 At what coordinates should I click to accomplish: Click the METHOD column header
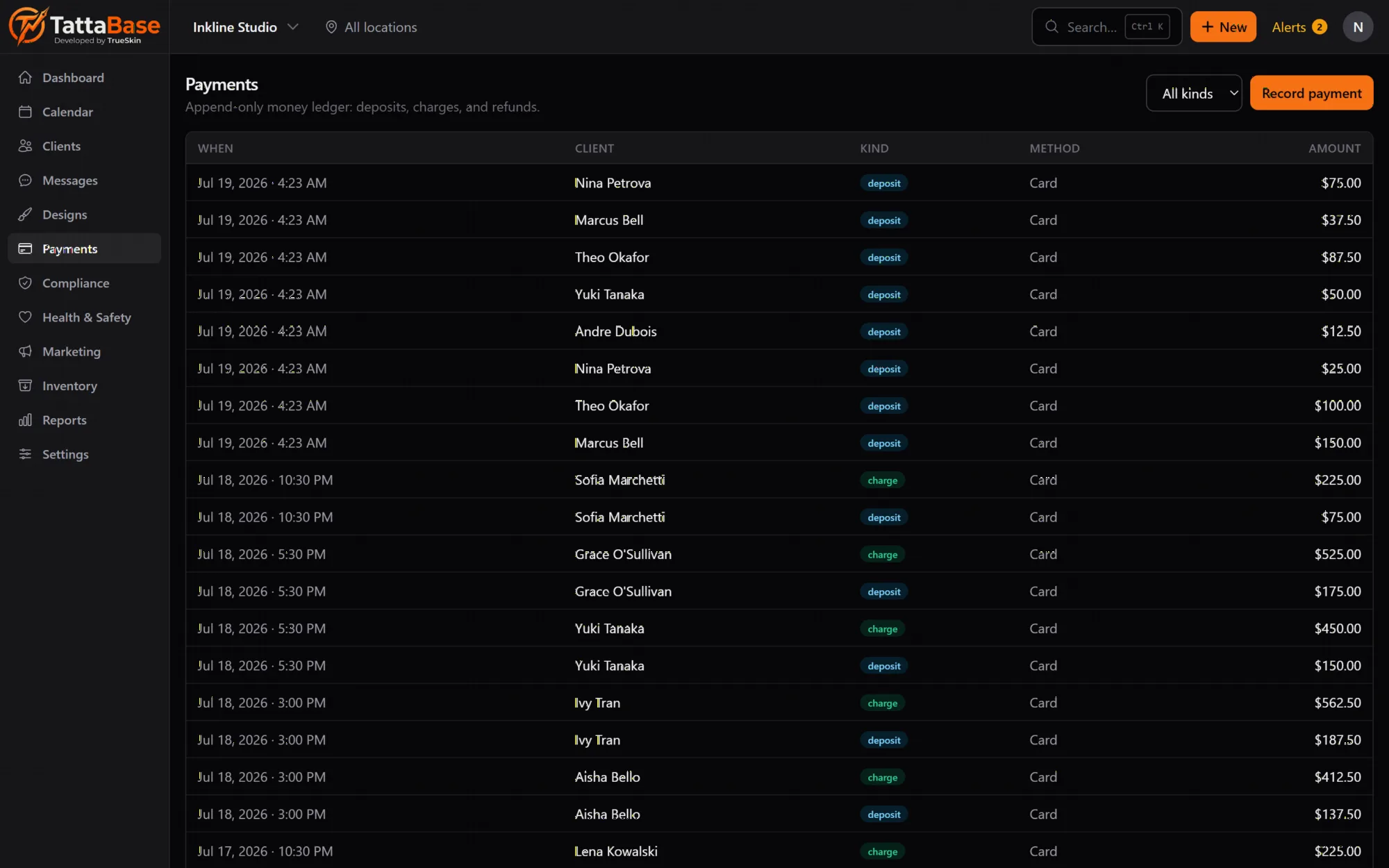1054,149
